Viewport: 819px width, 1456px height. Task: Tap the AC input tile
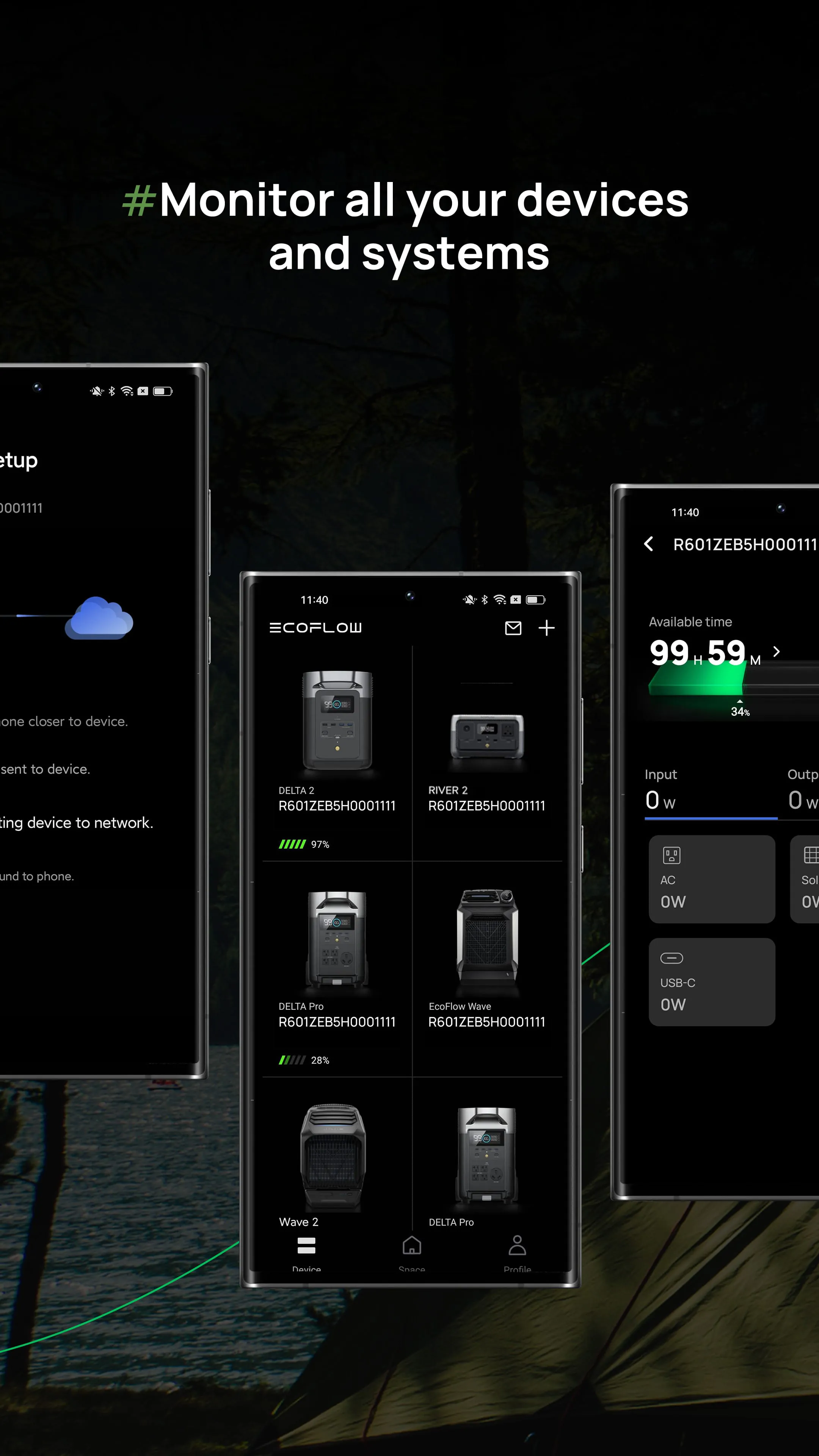click(x=712, y=879)
